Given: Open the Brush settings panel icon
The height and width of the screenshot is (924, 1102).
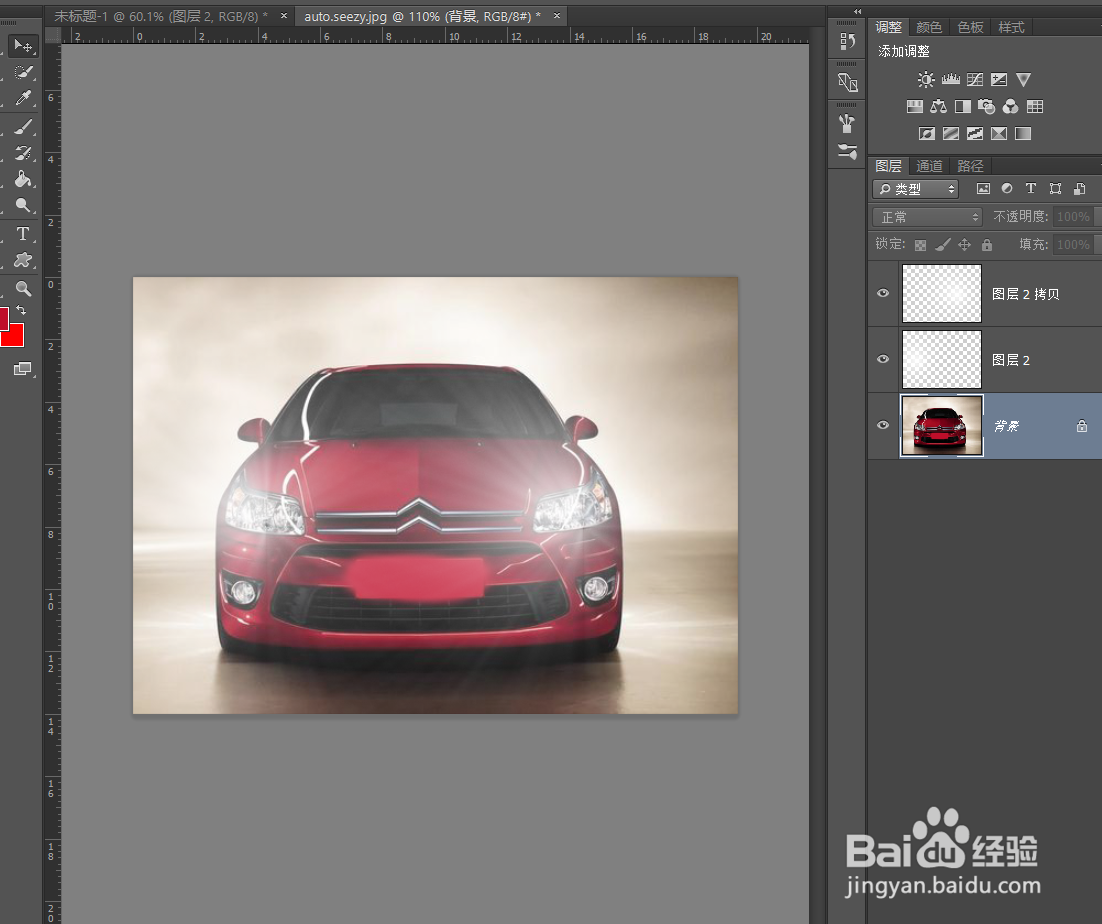Looking at the screenshot, I should coord(848,151).
